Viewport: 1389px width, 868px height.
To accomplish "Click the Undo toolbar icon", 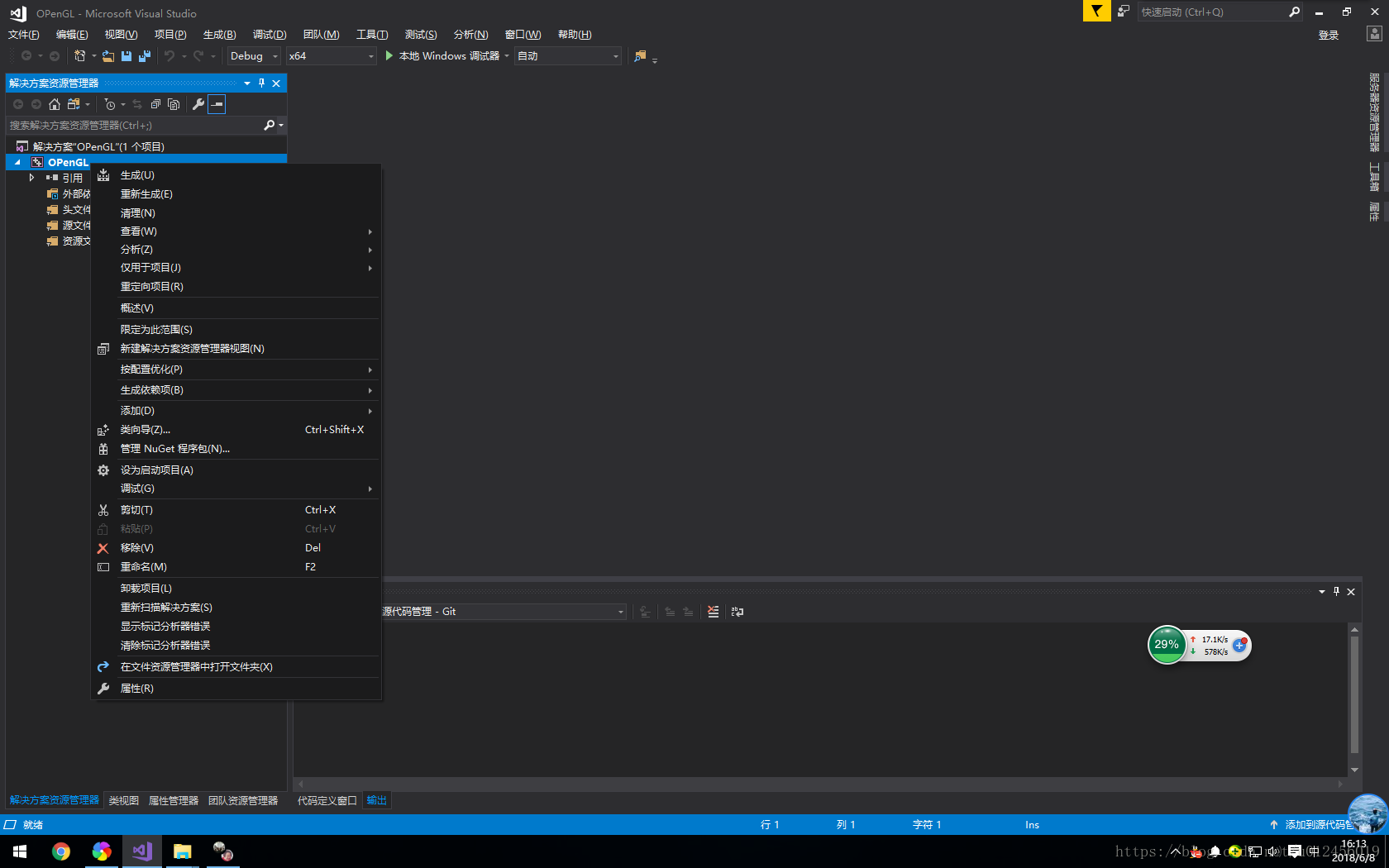I will point(169,56).
